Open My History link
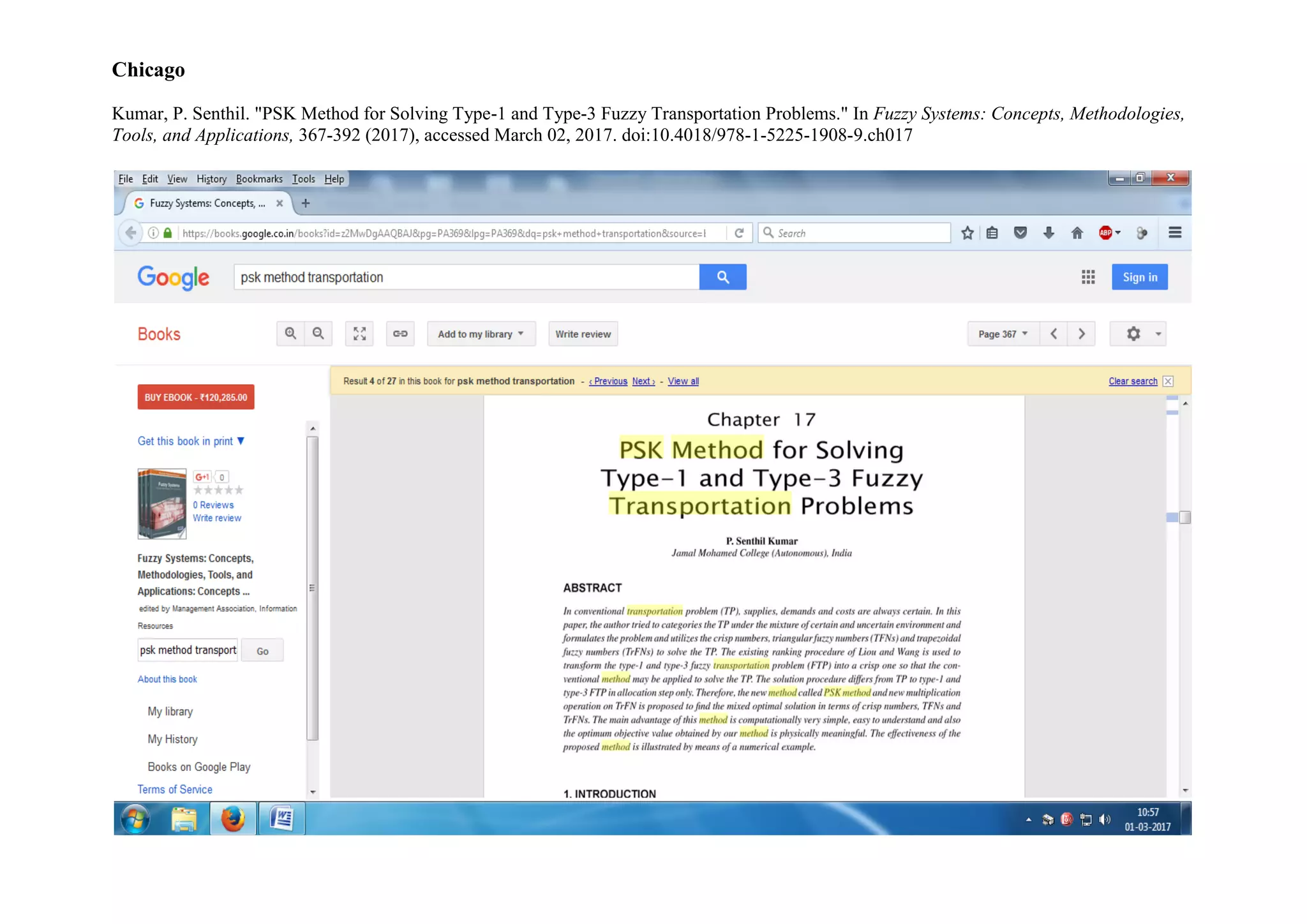The width and height of the screenshot is (1307, 924). pos(172,739)
